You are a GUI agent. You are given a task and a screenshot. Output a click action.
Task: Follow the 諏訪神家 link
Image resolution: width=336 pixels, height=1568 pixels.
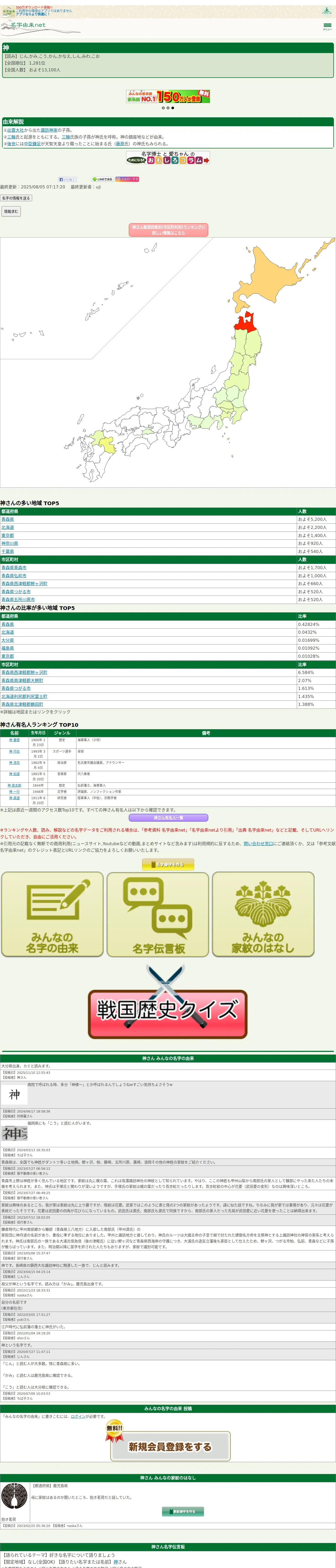[49, 130]
